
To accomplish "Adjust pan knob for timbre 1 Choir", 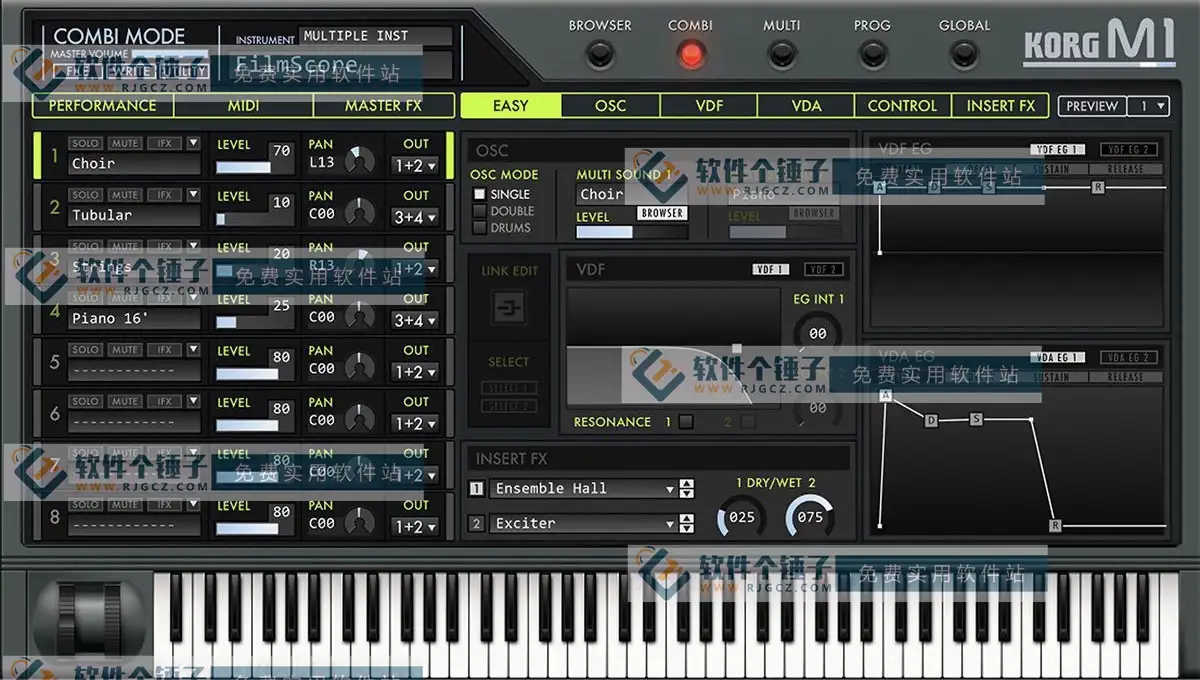I will (x=358, y=161).
